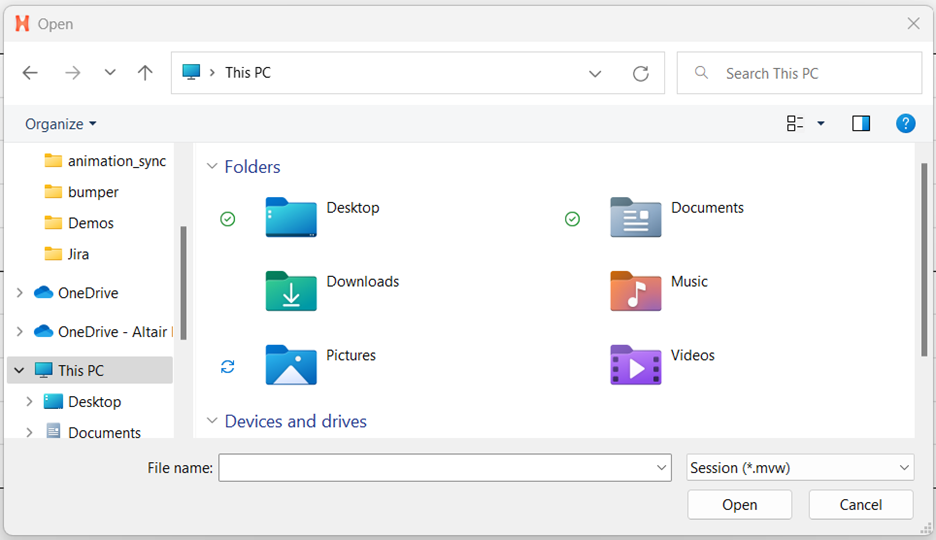Open the Downloads folder icon
936x540 pixels.
pyautogui.click(x=291, y=291)
